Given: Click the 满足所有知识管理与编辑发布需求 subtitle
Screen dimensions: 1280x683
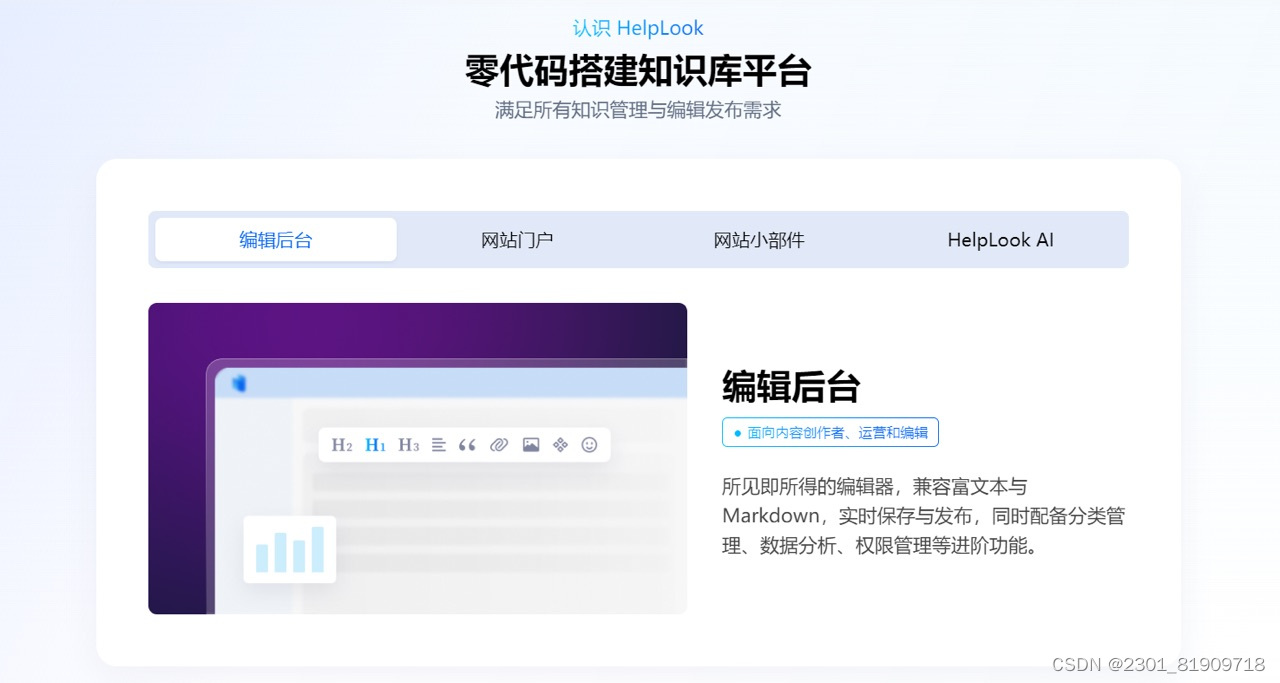Looking at the screenshot, I should [x=638, y=110].
